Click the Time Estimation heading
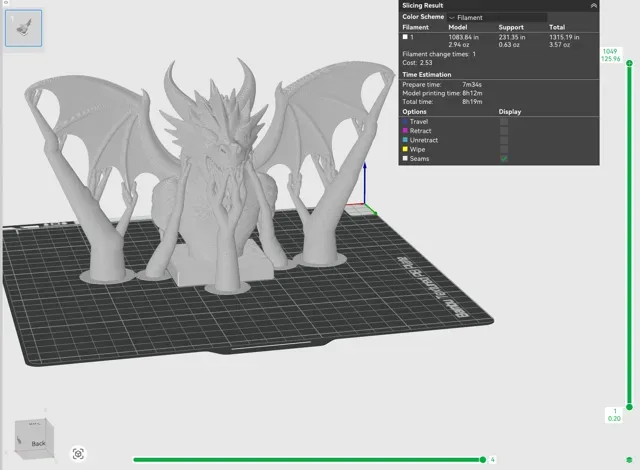Screen dimensions: 640x470 point(427,75)
